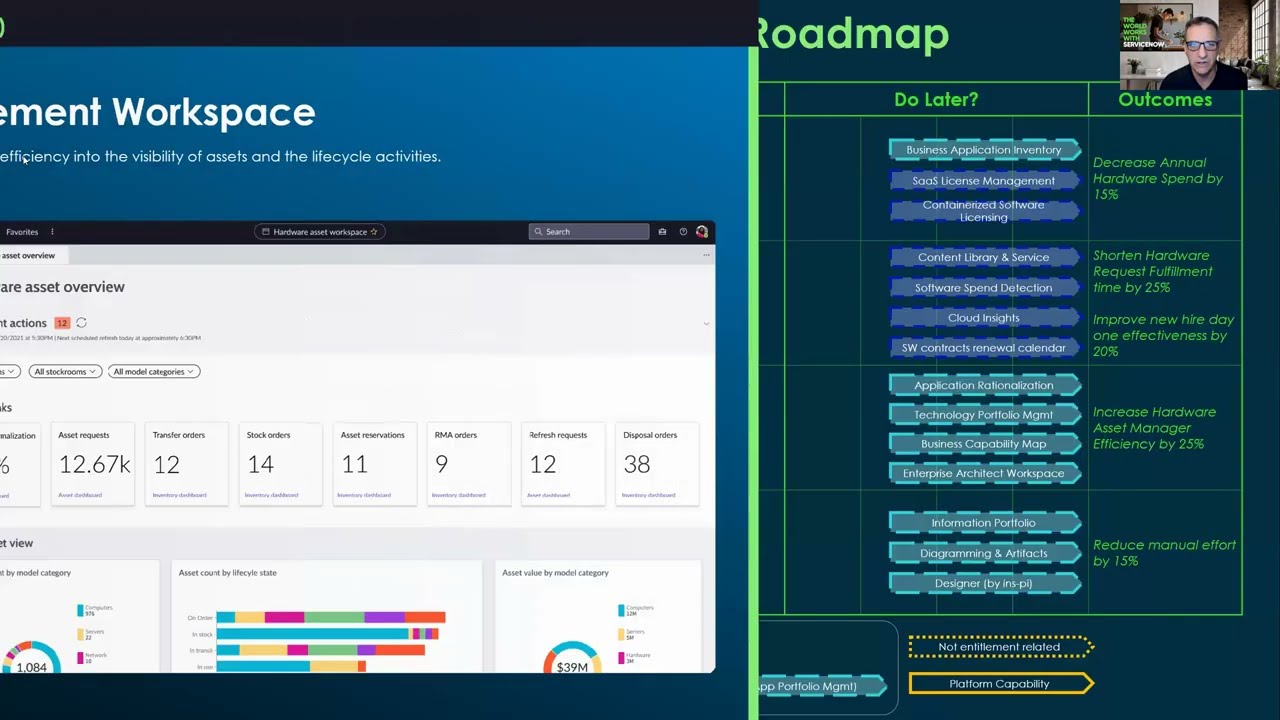Click the Computers legend entry in left chart
Viewport: 1280px width, 720px height.
95,609
